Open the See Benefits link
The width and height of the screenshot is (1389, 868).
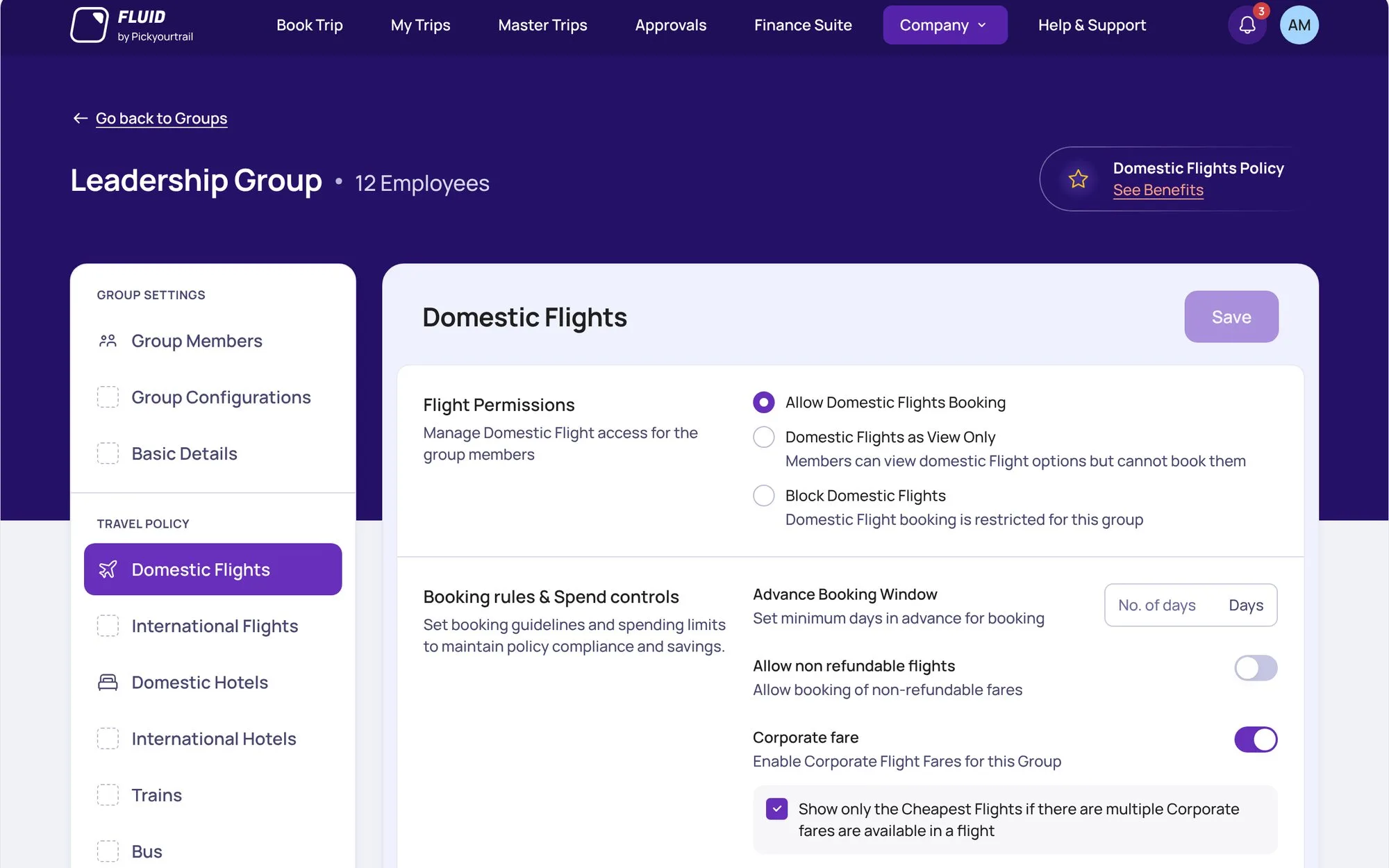click(x=1158, y=190)
